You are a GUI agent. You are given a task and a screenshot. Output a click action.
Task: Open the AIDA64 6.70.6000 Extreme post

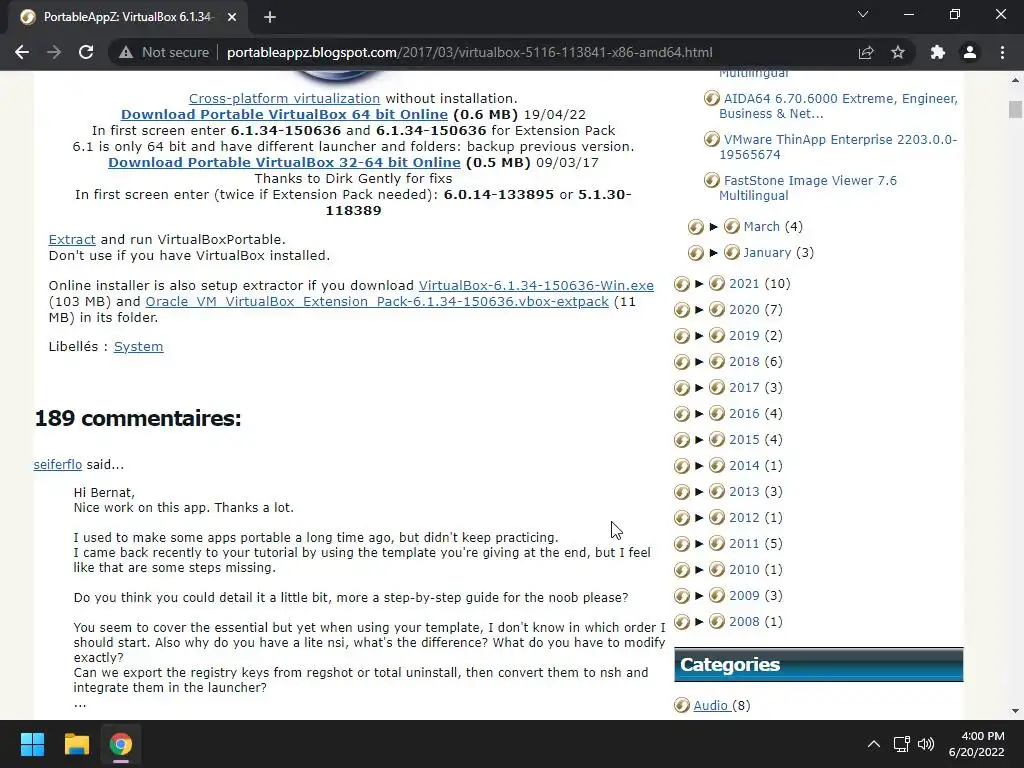click(838, 106)
